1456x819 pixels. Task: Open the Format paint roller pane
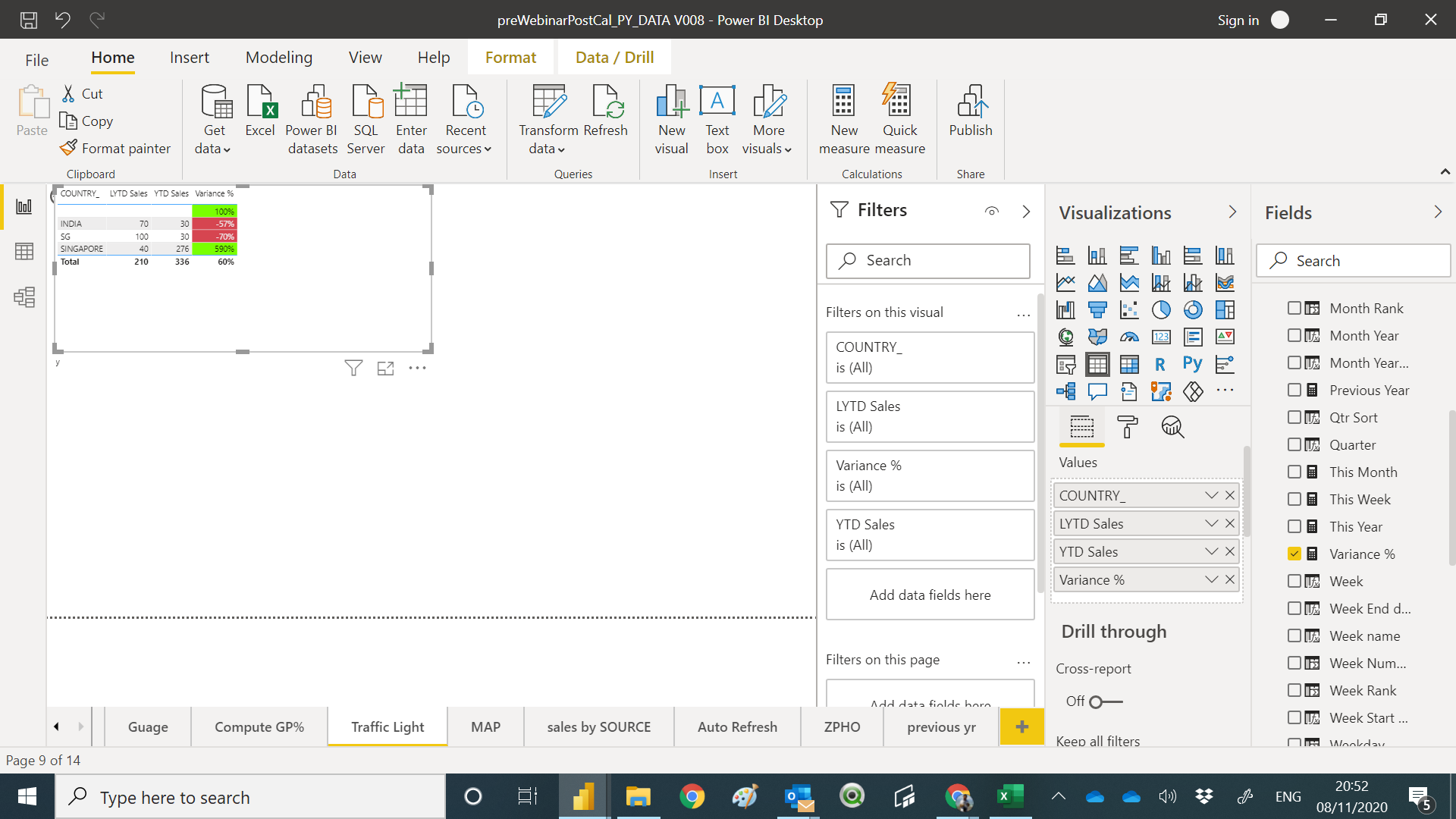1128,427
